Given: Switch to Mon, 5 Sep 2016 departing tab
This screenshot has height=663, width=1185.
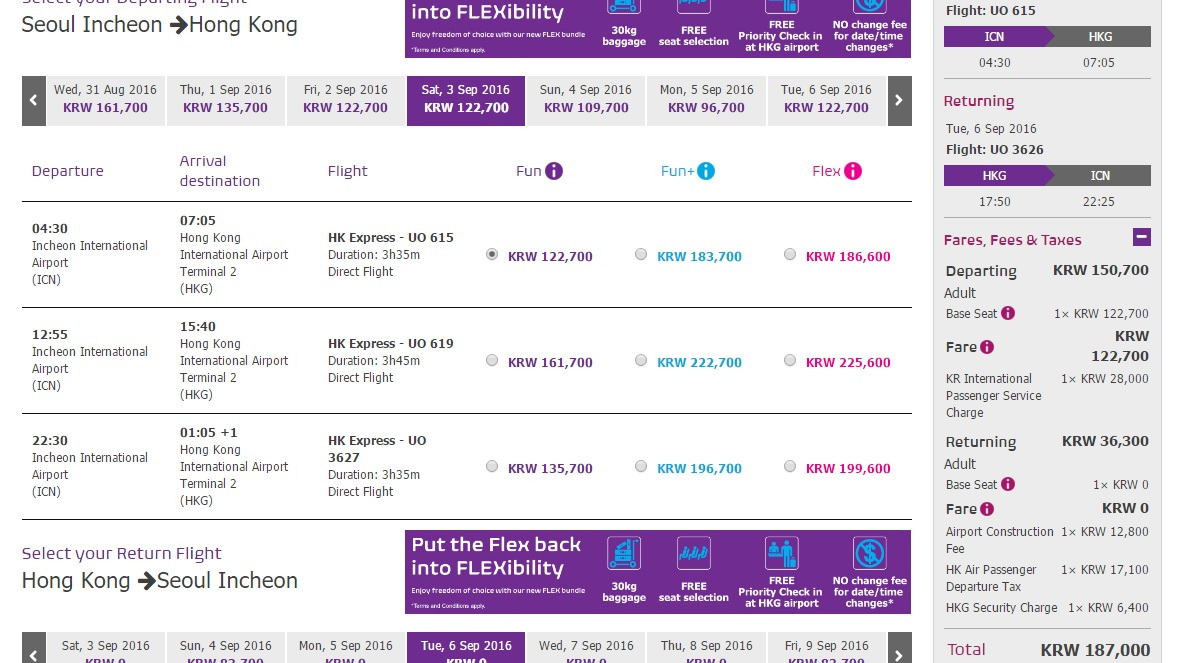Looking at the screenshot, I should [x=706, y=99].
